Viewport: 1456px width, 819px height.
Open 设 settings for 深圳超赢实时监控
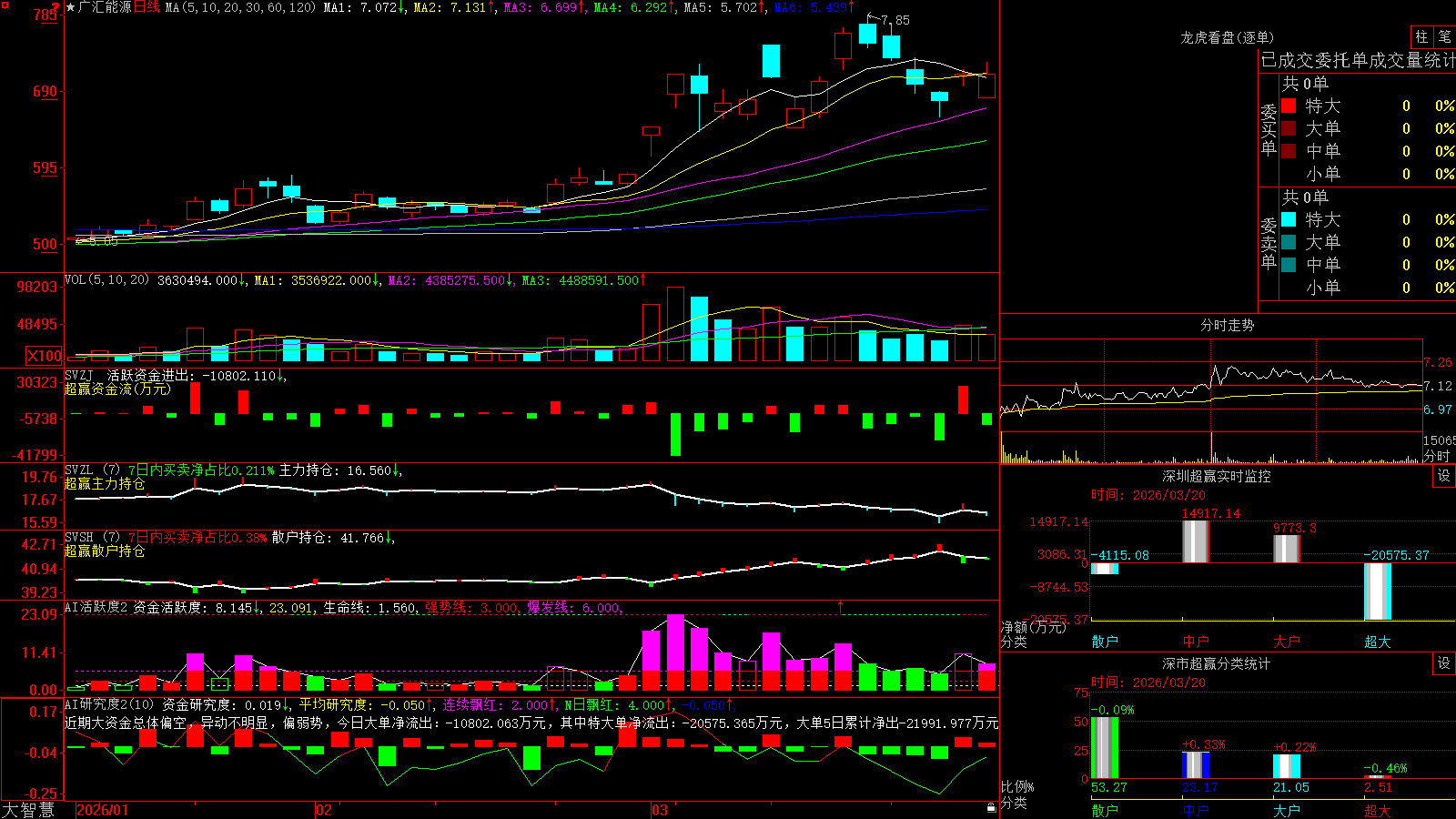click(x=1444, y=476)
